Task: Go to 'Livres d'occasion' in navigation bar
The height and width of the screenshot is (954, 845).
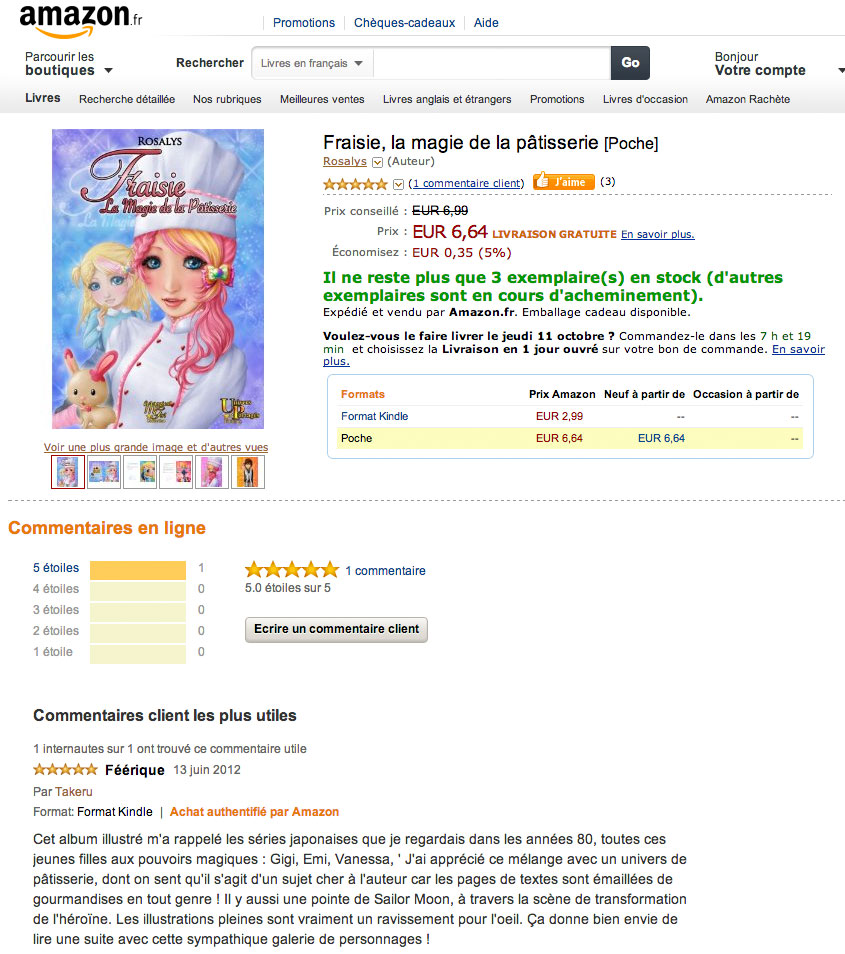Action: pos(645,99)
